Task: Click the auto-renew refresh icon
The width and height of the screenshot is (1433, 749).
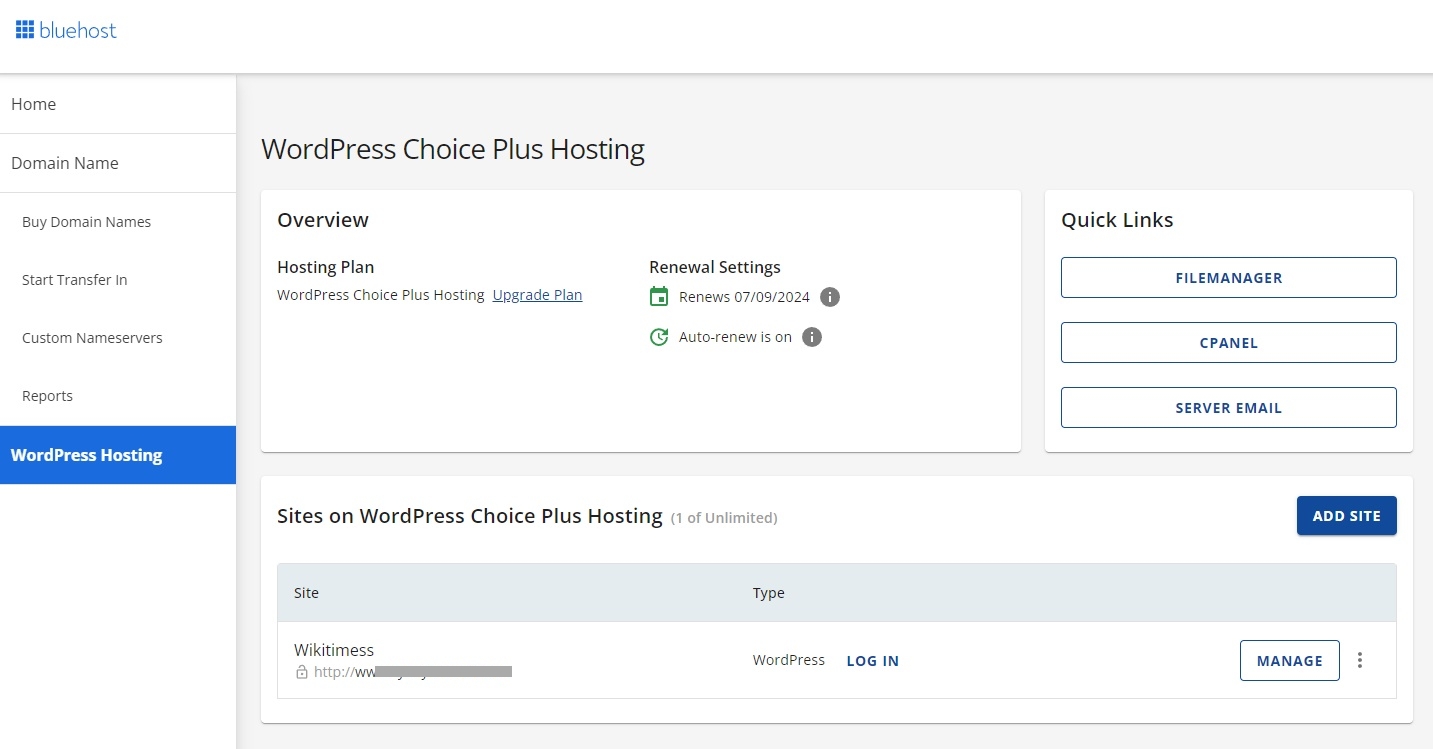Action: pos(659,337)
